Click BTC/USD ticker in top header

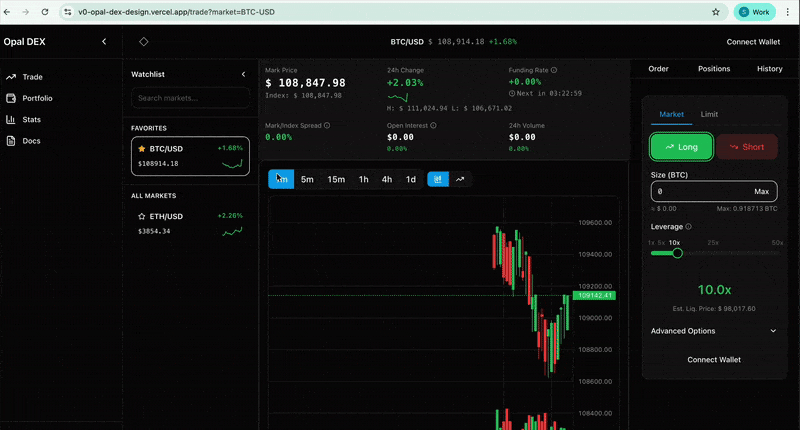pos(407,42)
